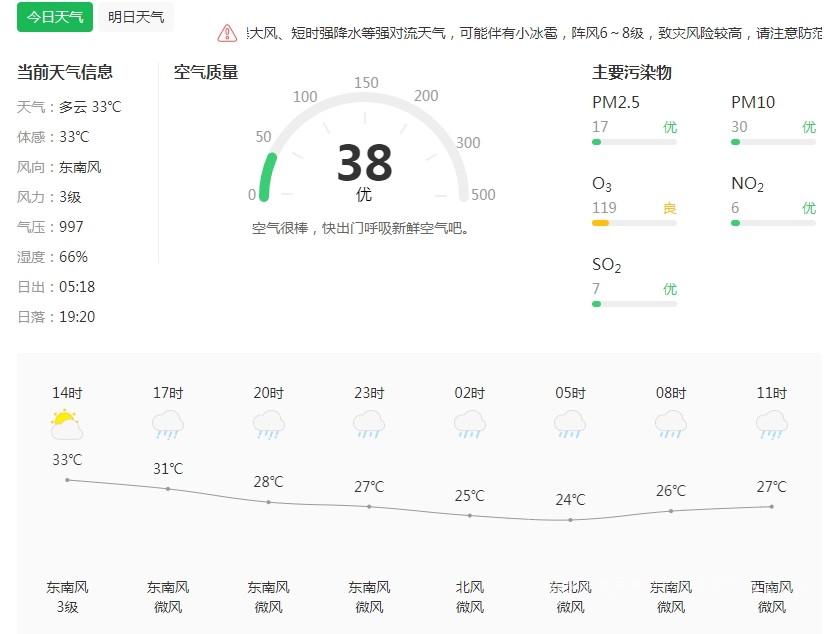Click the rain cloud icon at 17时

(167, 426)
